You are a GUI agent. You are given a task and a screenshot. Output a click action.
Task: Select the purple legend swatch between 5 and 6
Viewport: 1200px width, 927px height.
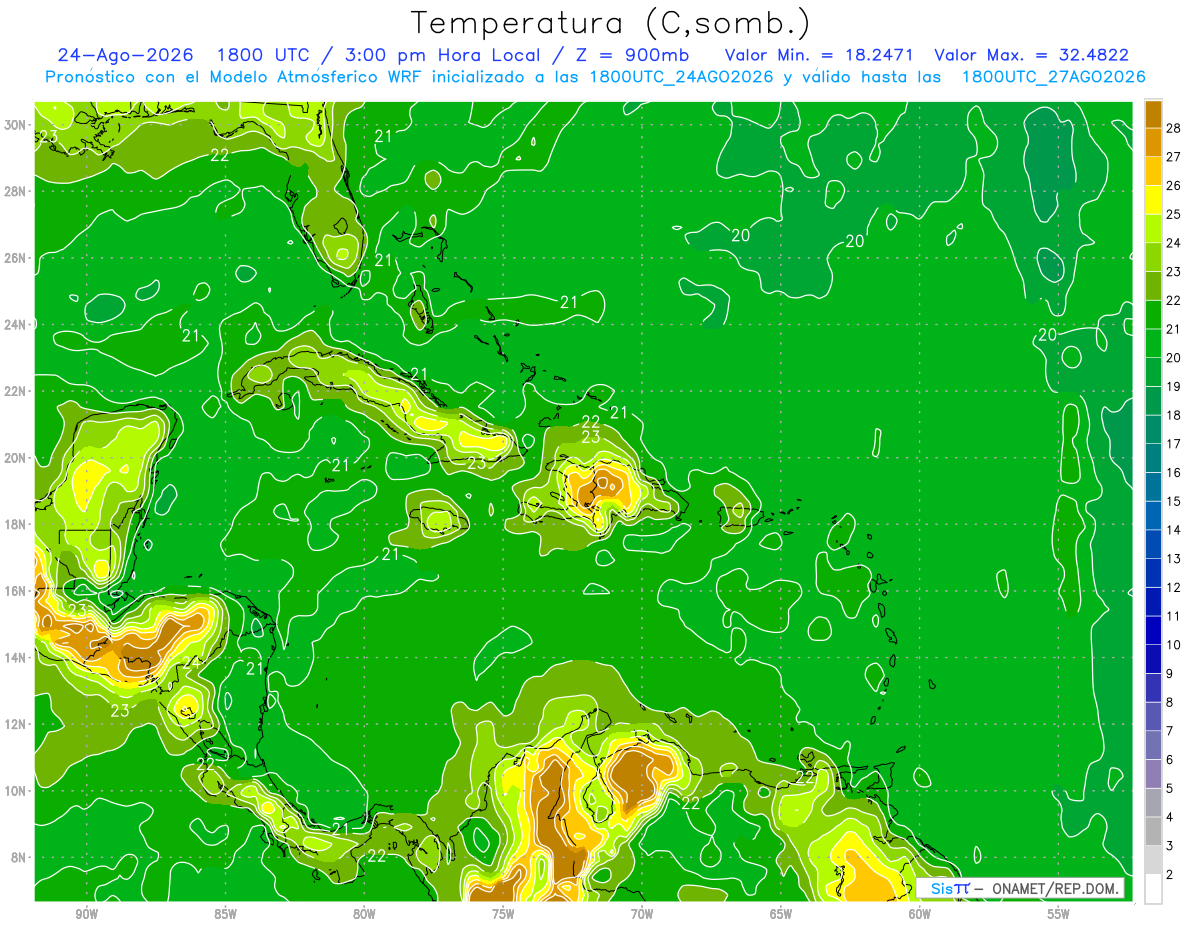pos(1153,774)
